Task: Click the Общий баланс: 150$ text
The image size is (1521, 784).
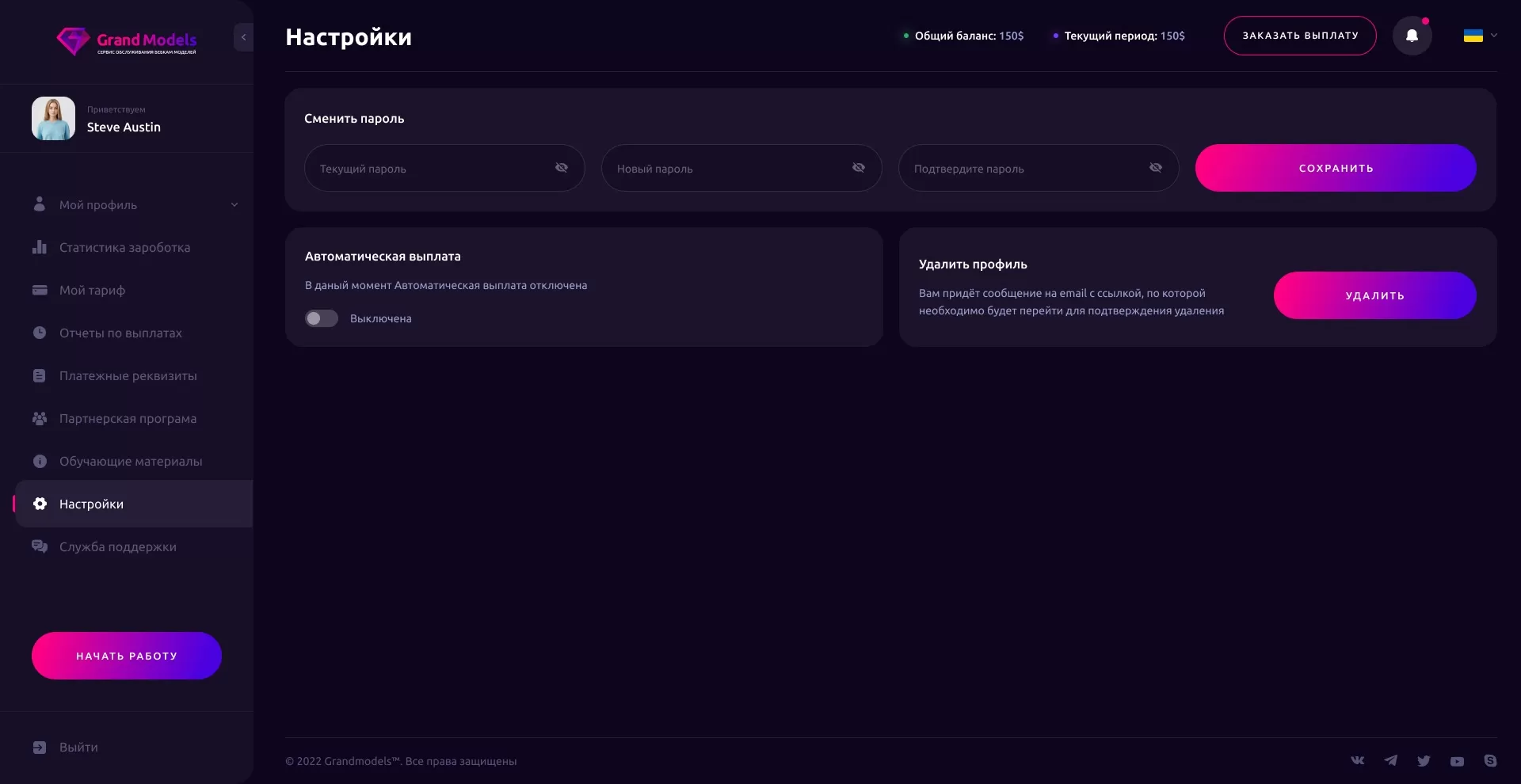Action: (969, 36)
